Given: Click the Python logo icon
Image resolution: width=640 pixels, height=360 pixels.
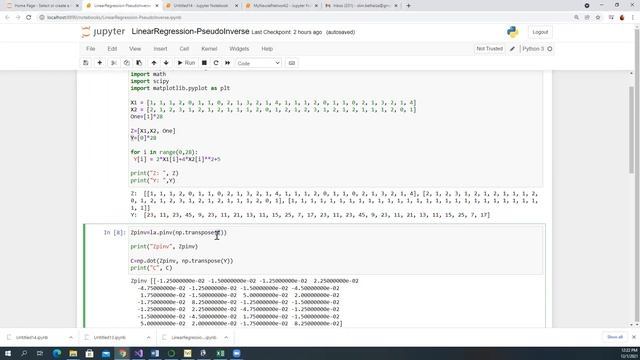Looking at the screenshot, I should (513, 32).
